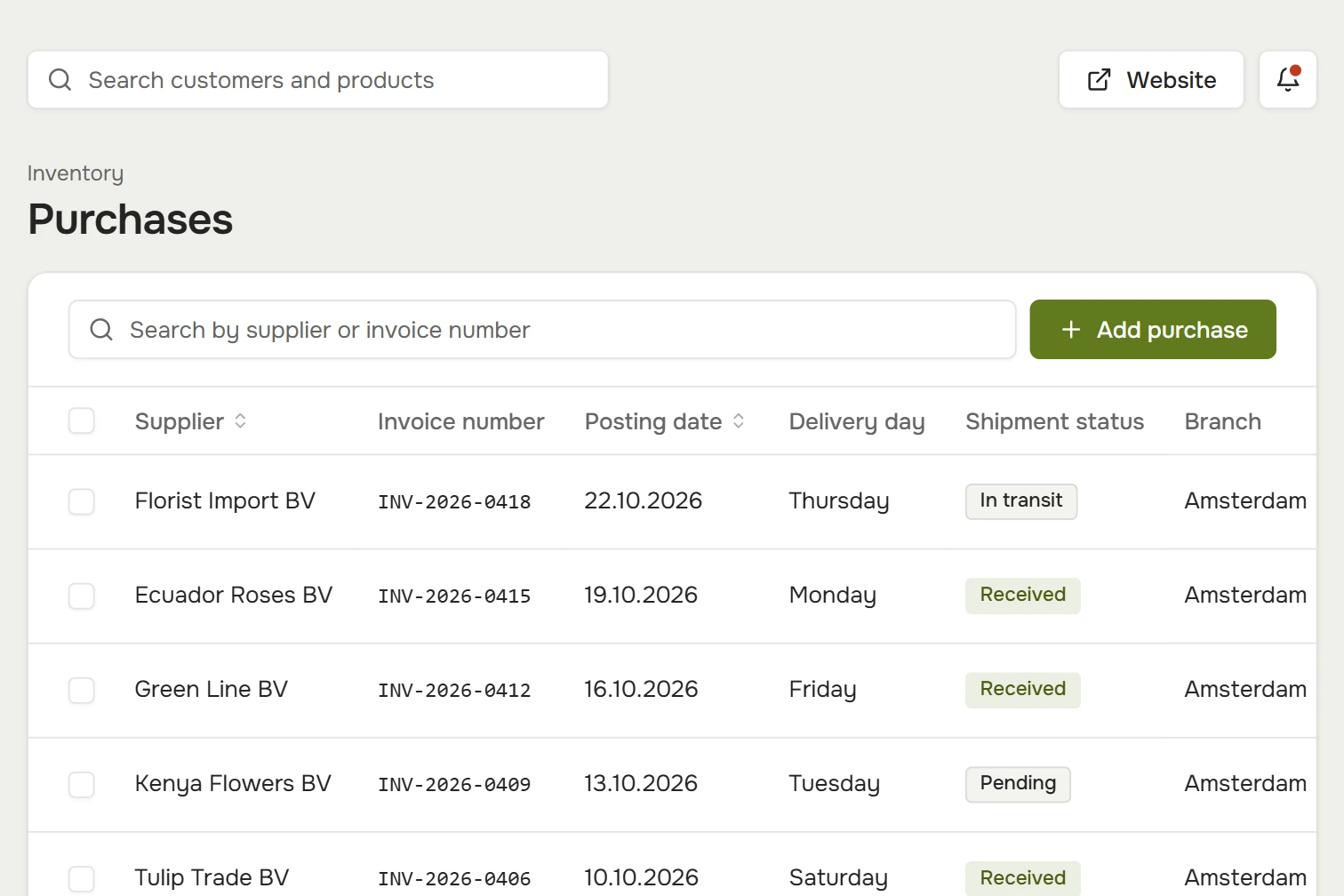This screenshot has width=1344, height=896.
Task: Open supplier Tulip Trade BV
Action: click(x=212, y=877)
